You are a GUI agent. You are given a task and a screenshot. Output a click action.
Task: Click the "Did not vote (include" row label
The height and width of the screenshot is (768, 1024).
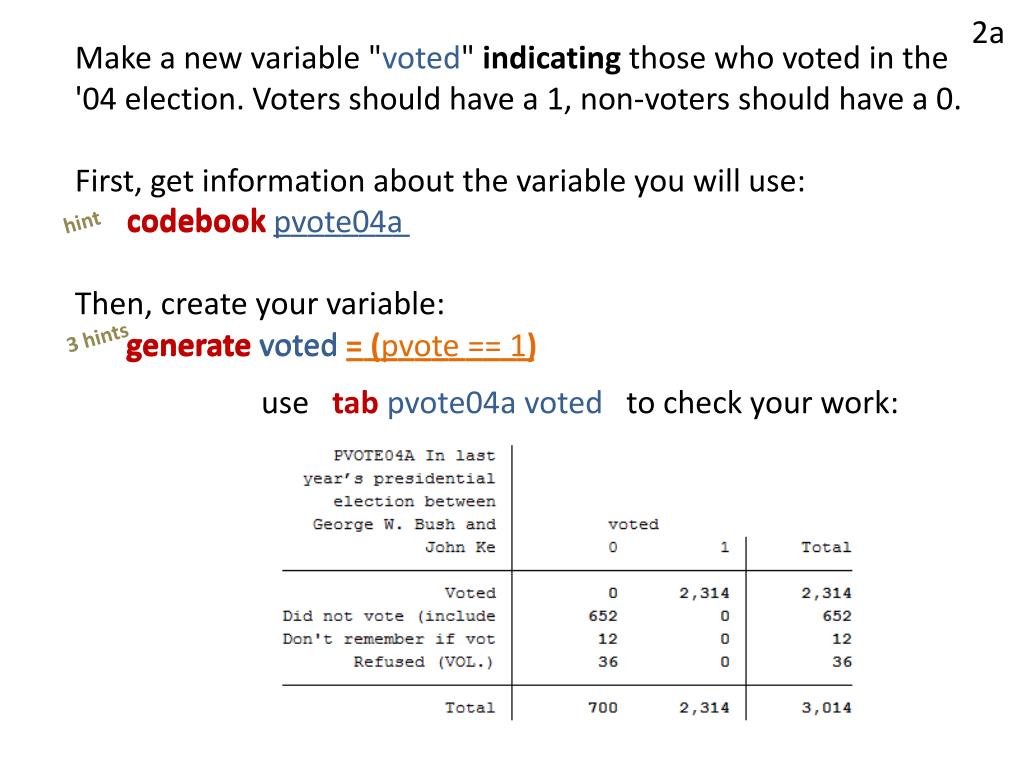(x=389, y=616)
